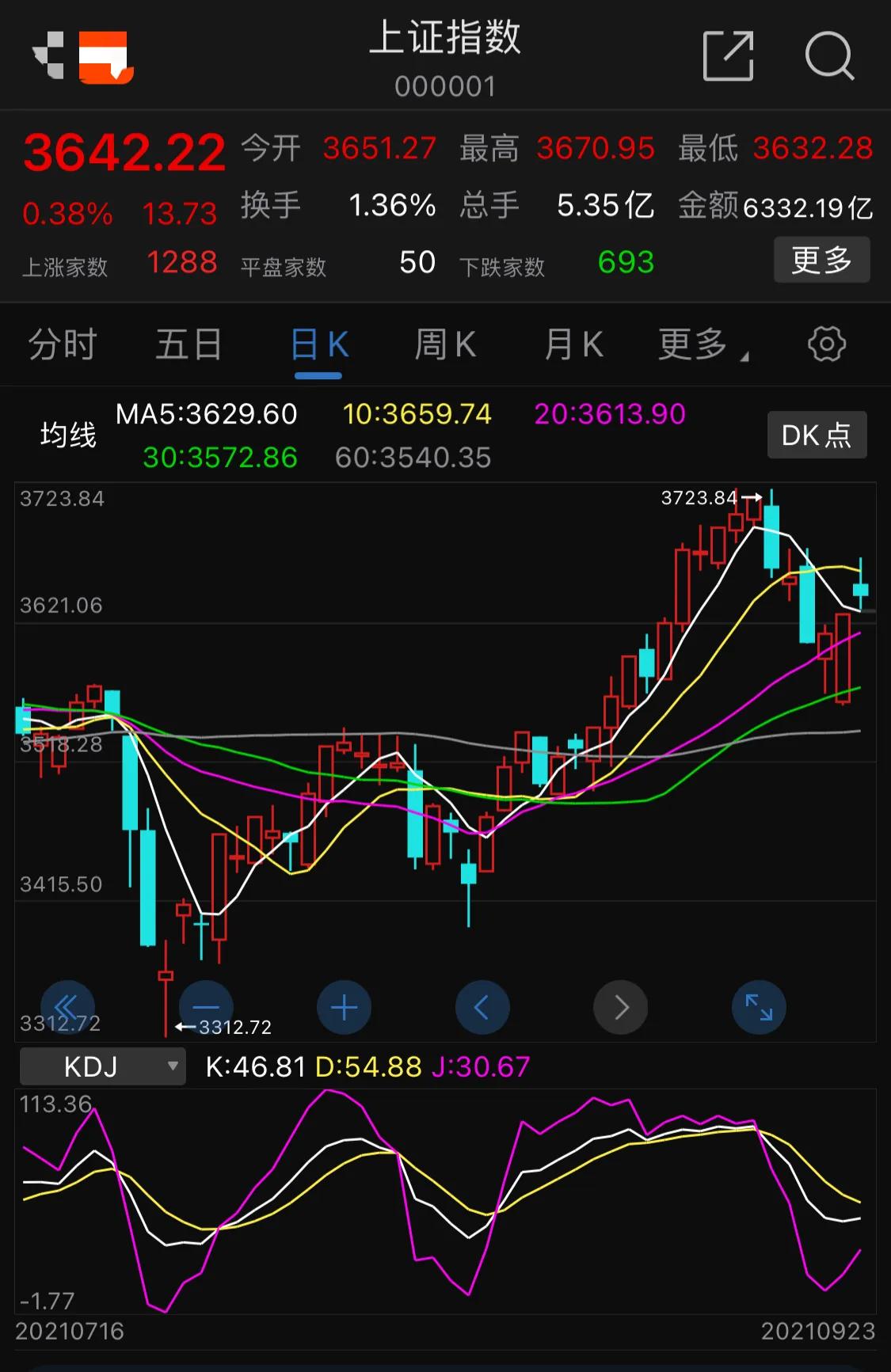Tap the 最低 value 3632.28

(813, 148)
